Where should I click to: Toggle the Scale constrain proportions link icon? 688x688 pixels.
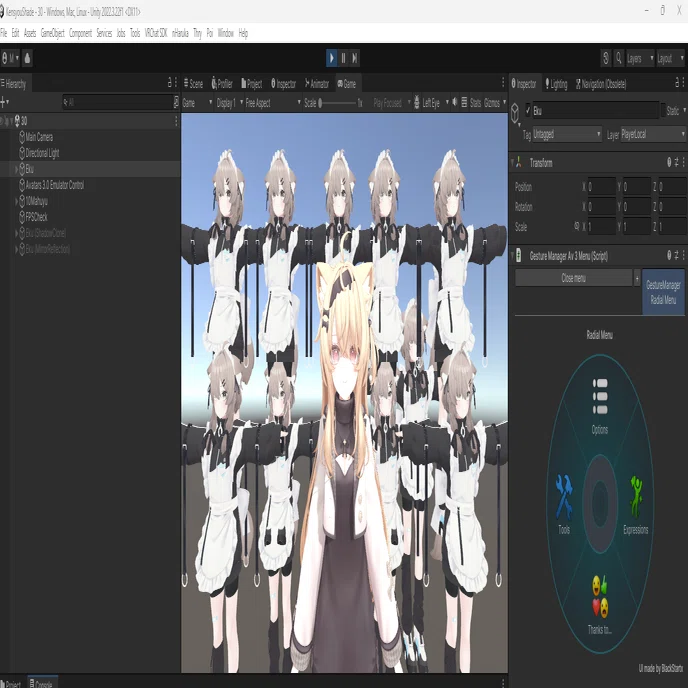click(577, 226)
